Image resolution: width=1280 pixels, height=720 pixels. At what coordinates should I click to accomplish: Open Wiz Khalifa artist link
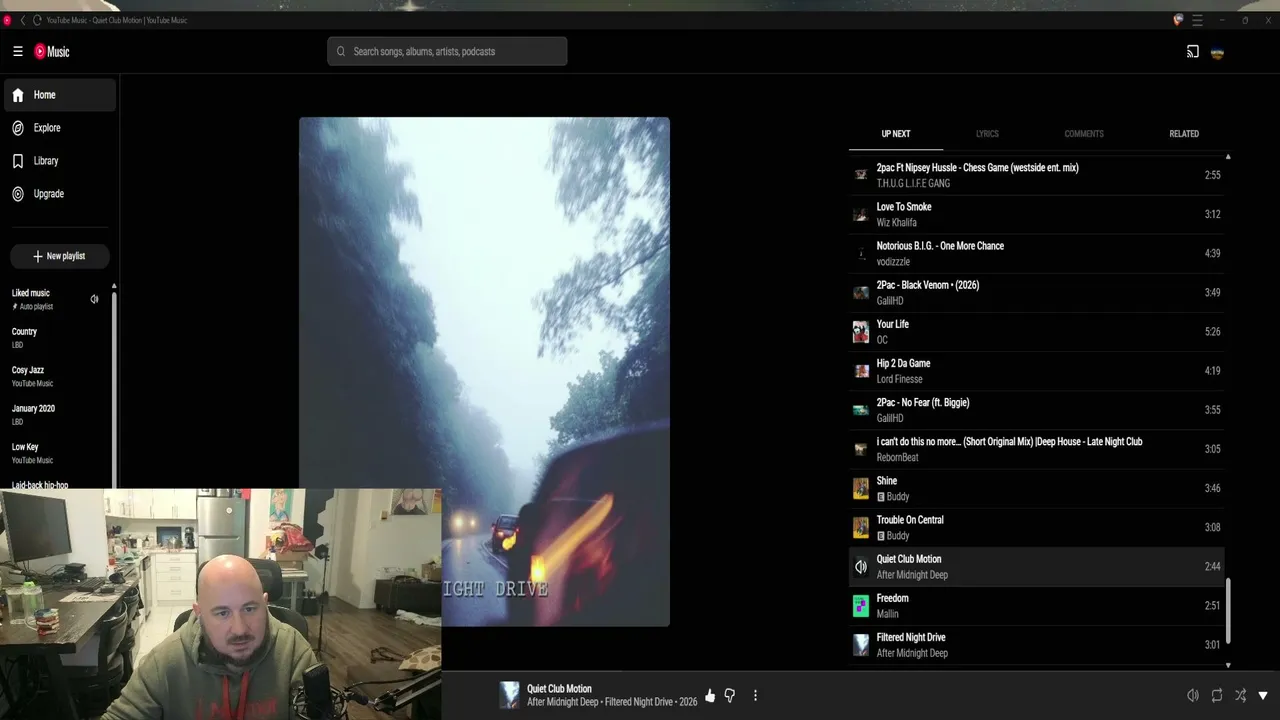pyautogui.click(x=896, y=223)
